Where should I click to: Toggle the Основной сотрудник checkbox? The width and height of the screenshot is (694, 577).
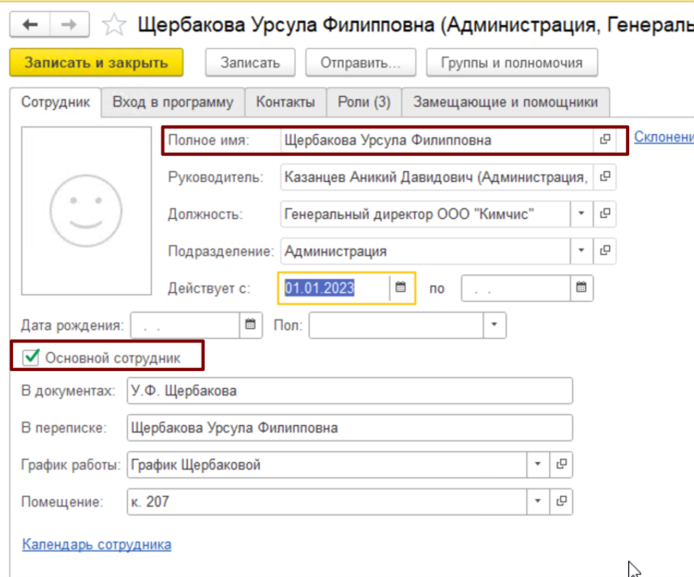(33, 356)
